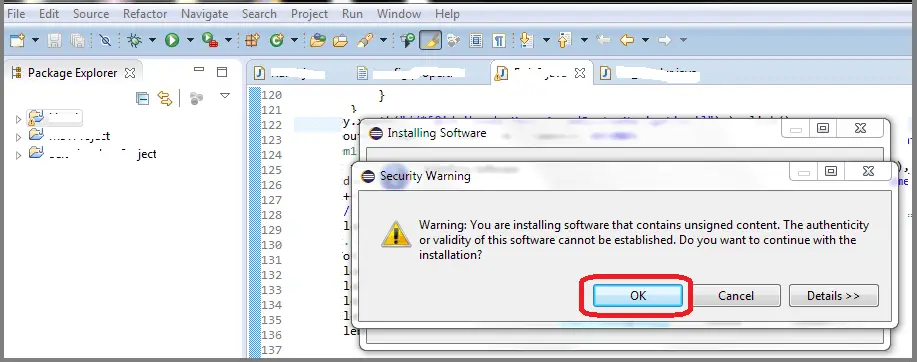Open the Navigate menu
917x362 pixels.
click(x=204, y=13)
